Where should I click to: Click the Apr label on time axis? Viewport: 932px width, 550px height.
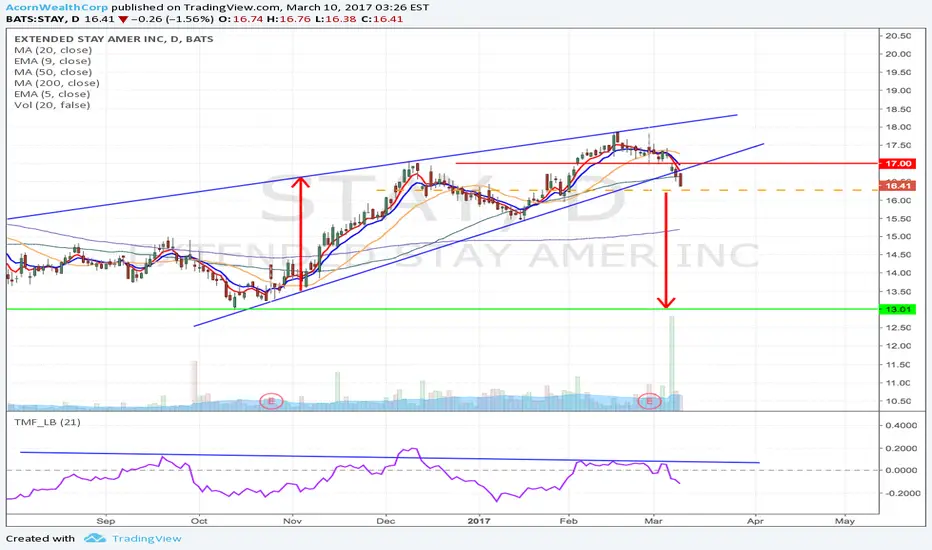(755, 521)
